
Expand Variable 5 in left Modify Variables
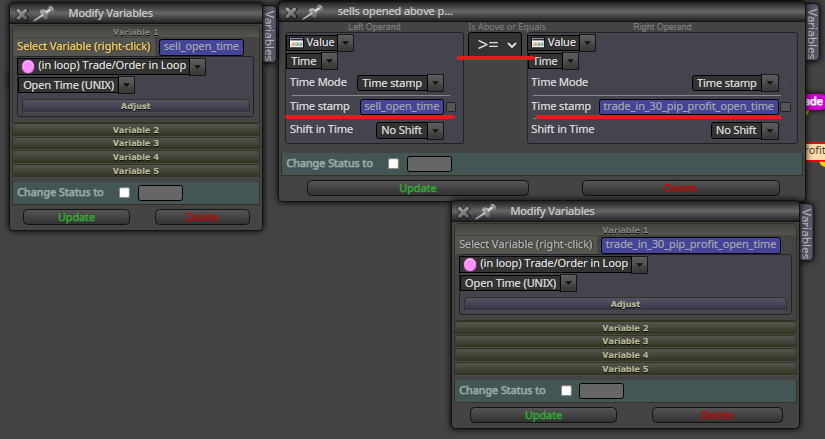136,171
